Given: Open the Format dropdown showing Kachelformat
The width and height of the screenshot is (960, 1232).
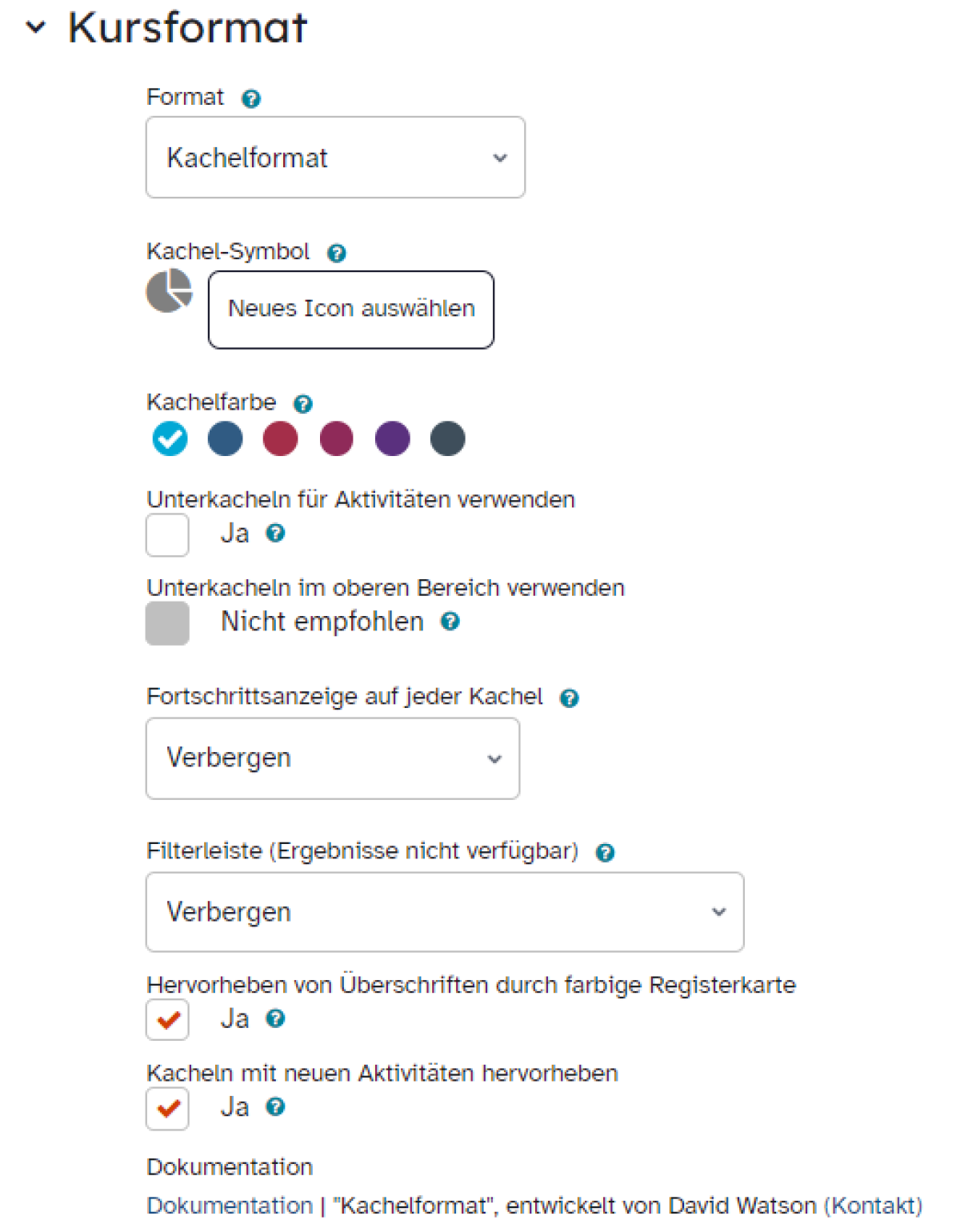Looking at the screenshot, I should tap(335, 158).
